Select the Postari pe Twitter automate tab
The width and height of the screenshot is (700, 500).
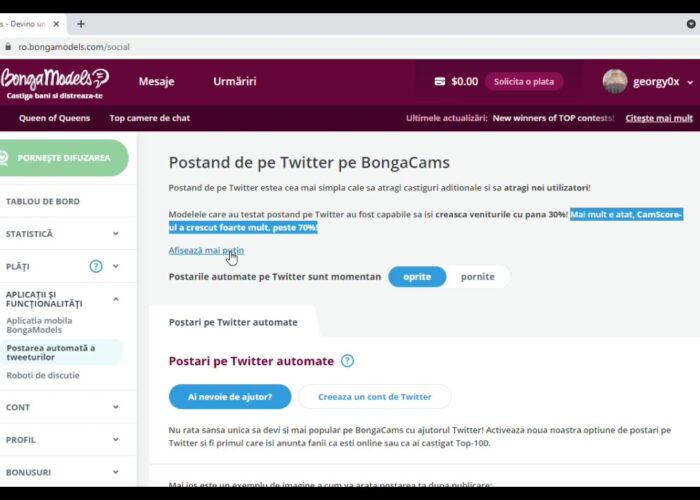pos(233,322)
